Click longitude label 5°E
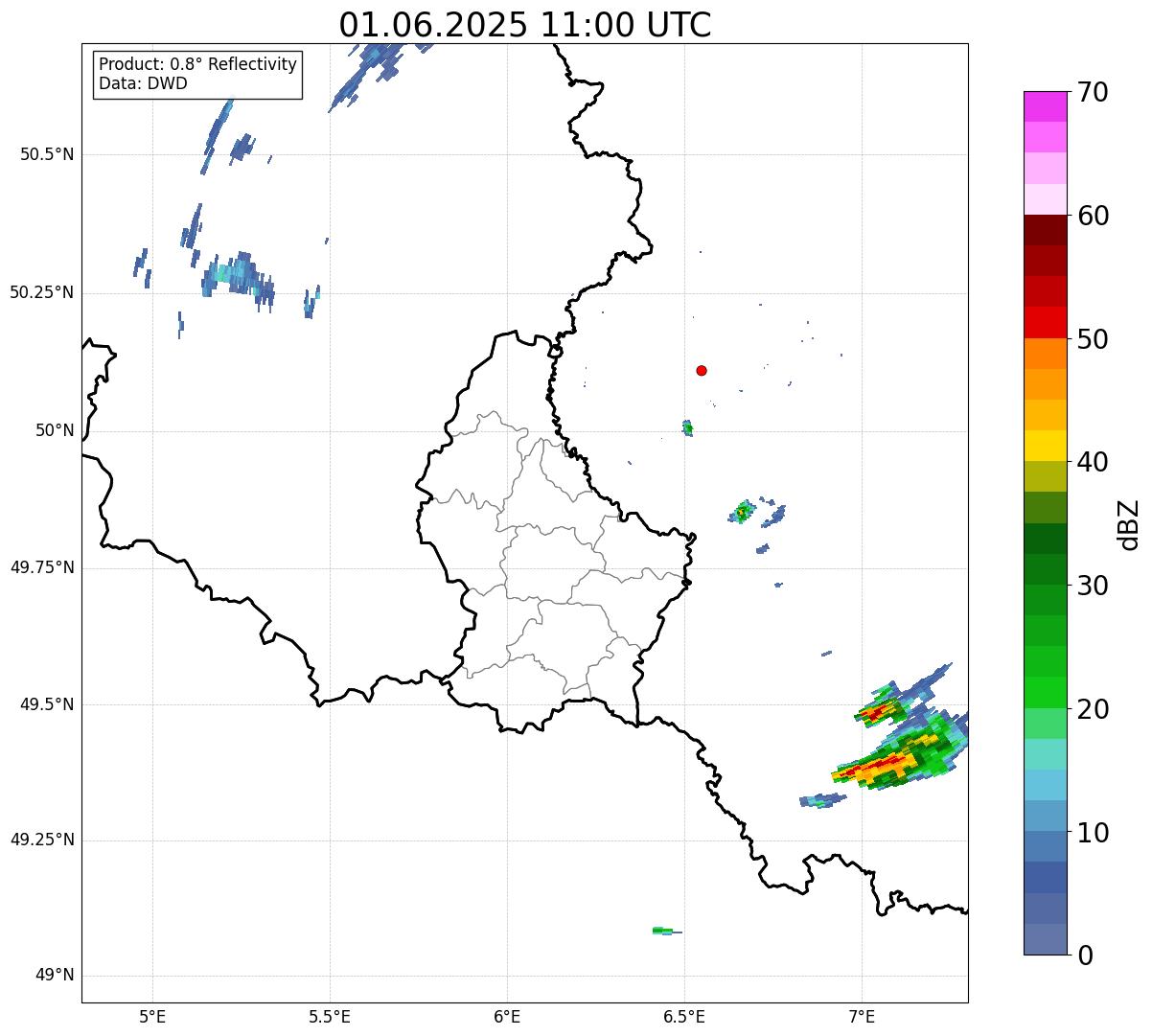 click(x=152, y=1017)
